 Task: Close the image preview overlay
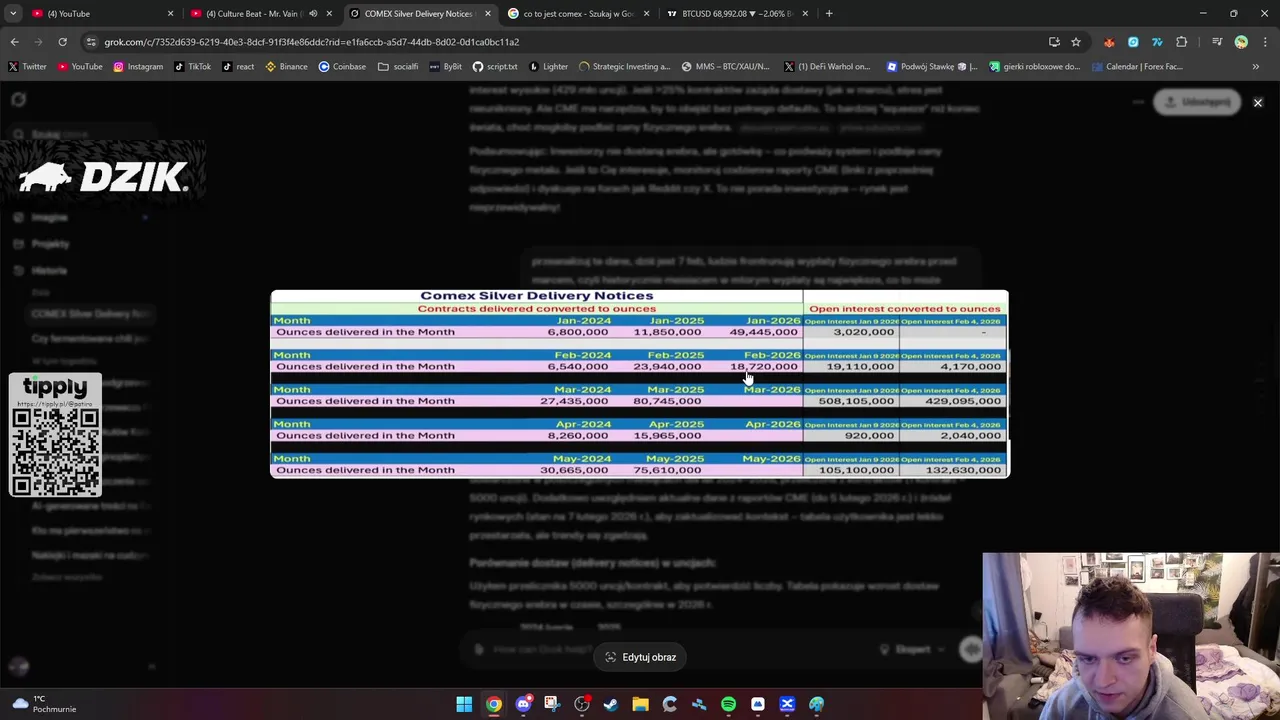1258,102
